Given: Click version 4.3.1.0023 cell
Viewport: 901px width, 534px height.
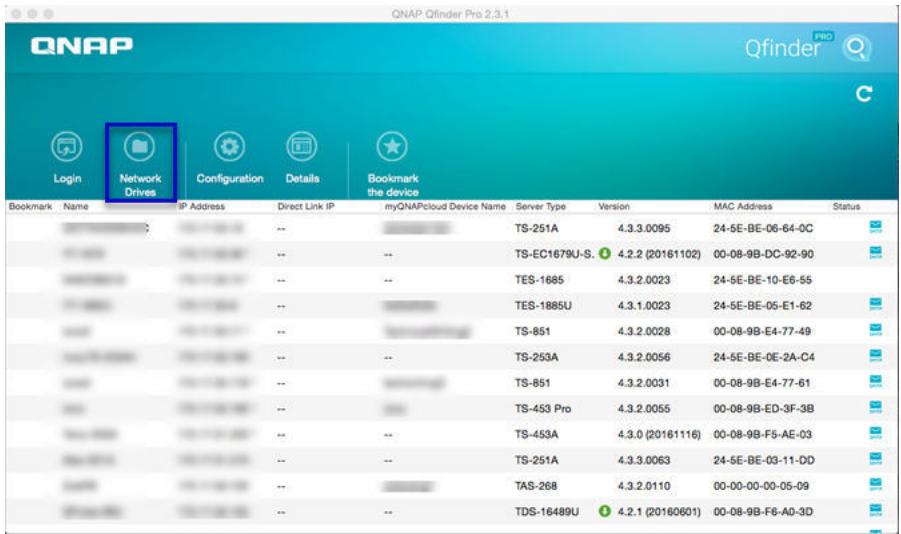Looking at the screenshot, I should (644, 306).
